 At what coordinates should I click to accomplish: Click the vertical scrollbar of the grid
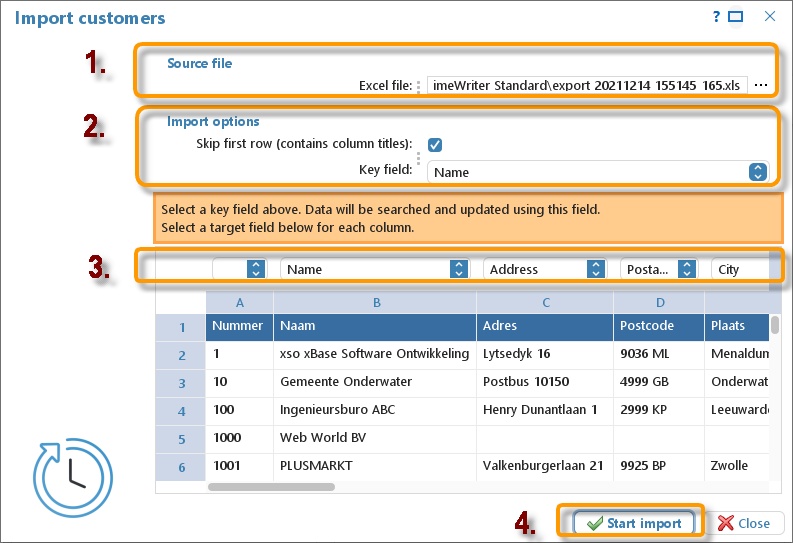(x=774, y=325)
